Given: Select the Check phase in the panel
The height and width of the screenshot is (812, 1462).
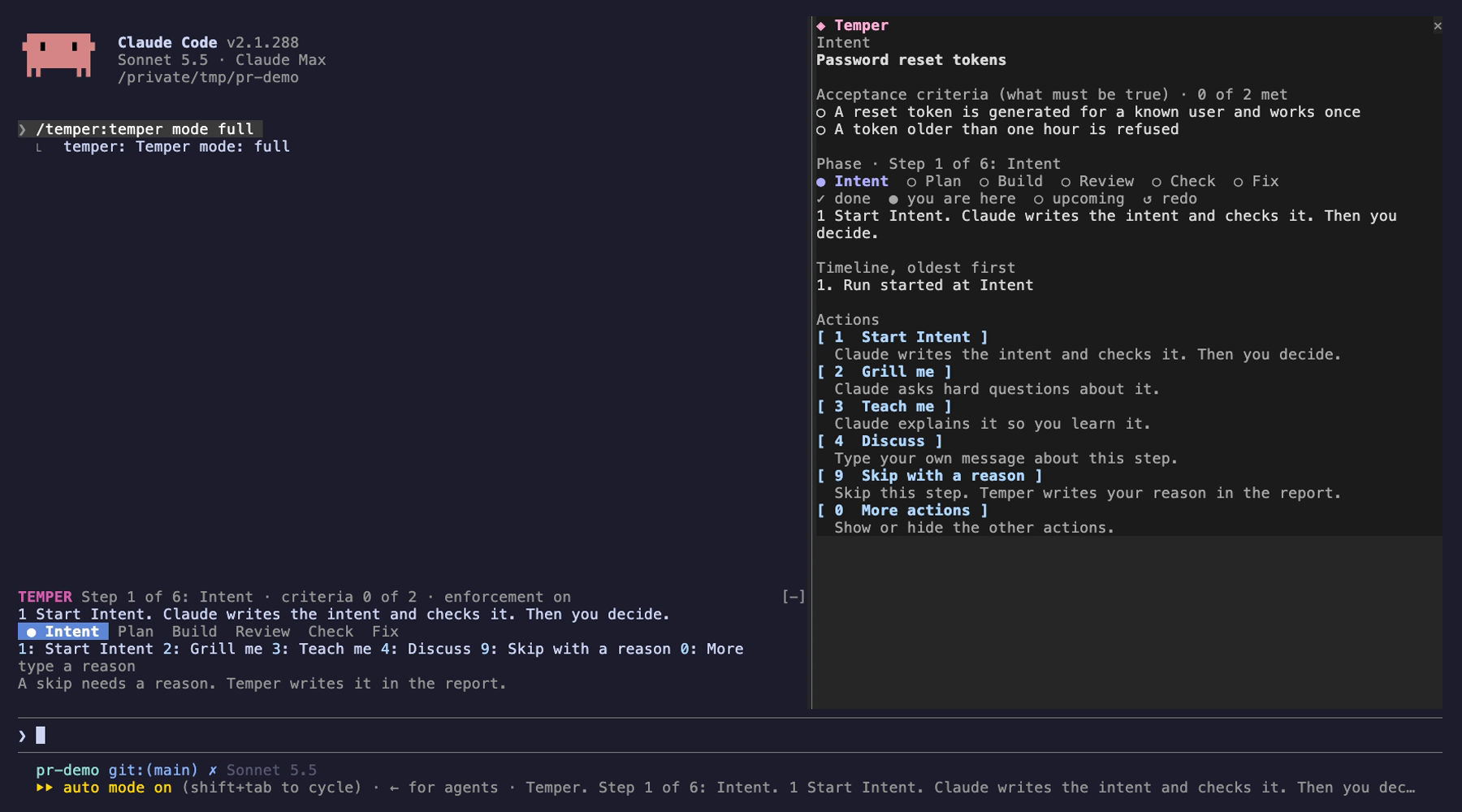Looking at the screenshot, I should pos(1184,181).
